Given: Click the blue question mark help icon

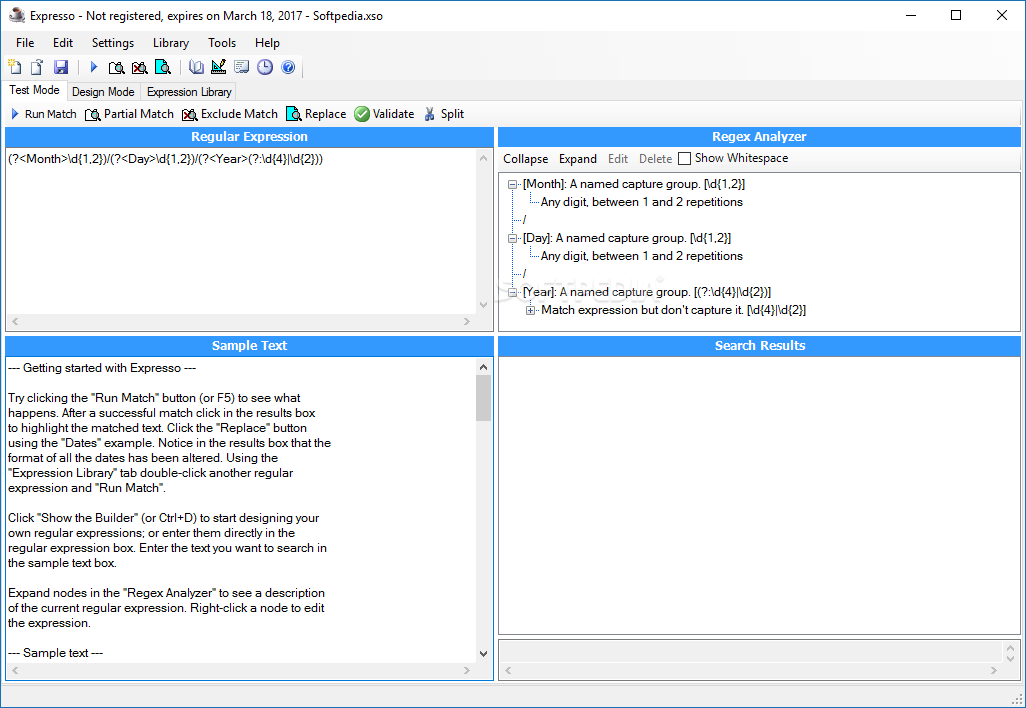Looking at the screenshot, I should 288,67.
